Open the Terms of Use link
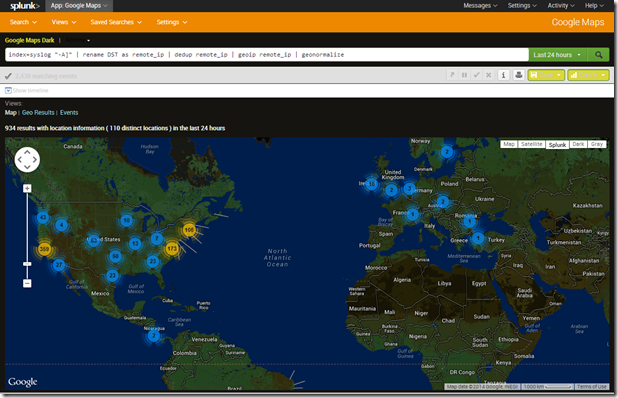The height and width of the screenshot is (398, 618). [x=592, y=387]
